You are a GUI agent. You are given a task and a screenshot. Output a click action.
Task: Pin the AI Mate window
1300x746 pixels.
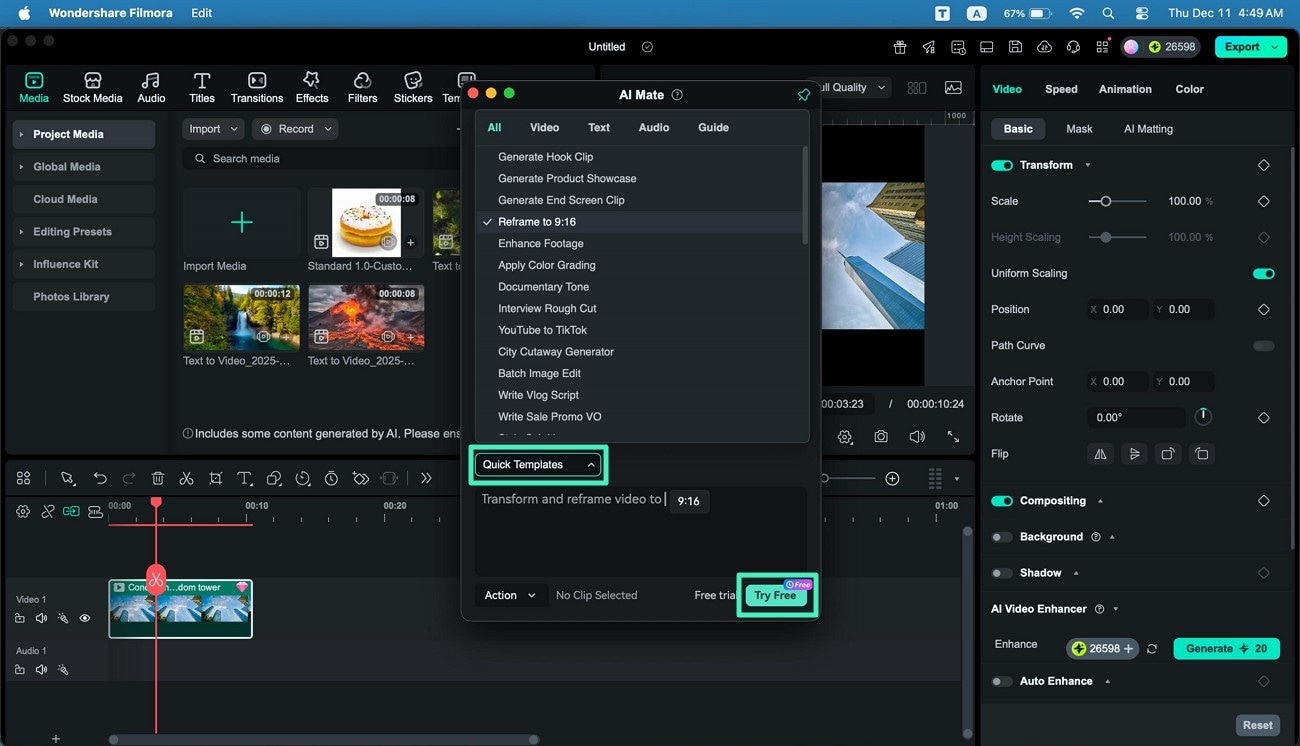coord(804,95)
